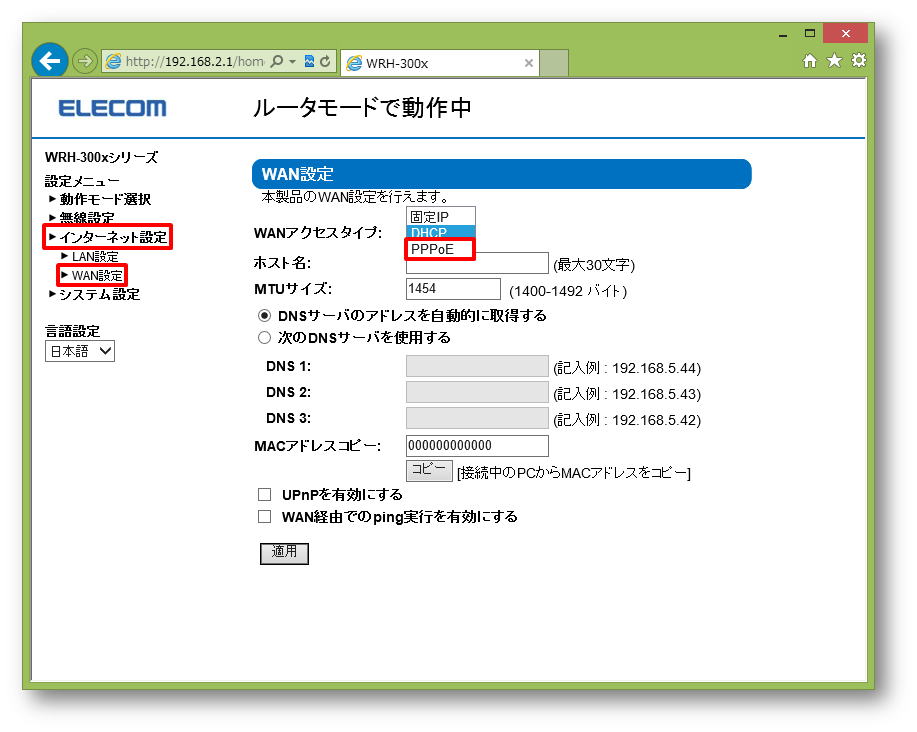Choose 固定IP in WAN access type list
This screenshot has width=917, height=732.
(440, 217)
